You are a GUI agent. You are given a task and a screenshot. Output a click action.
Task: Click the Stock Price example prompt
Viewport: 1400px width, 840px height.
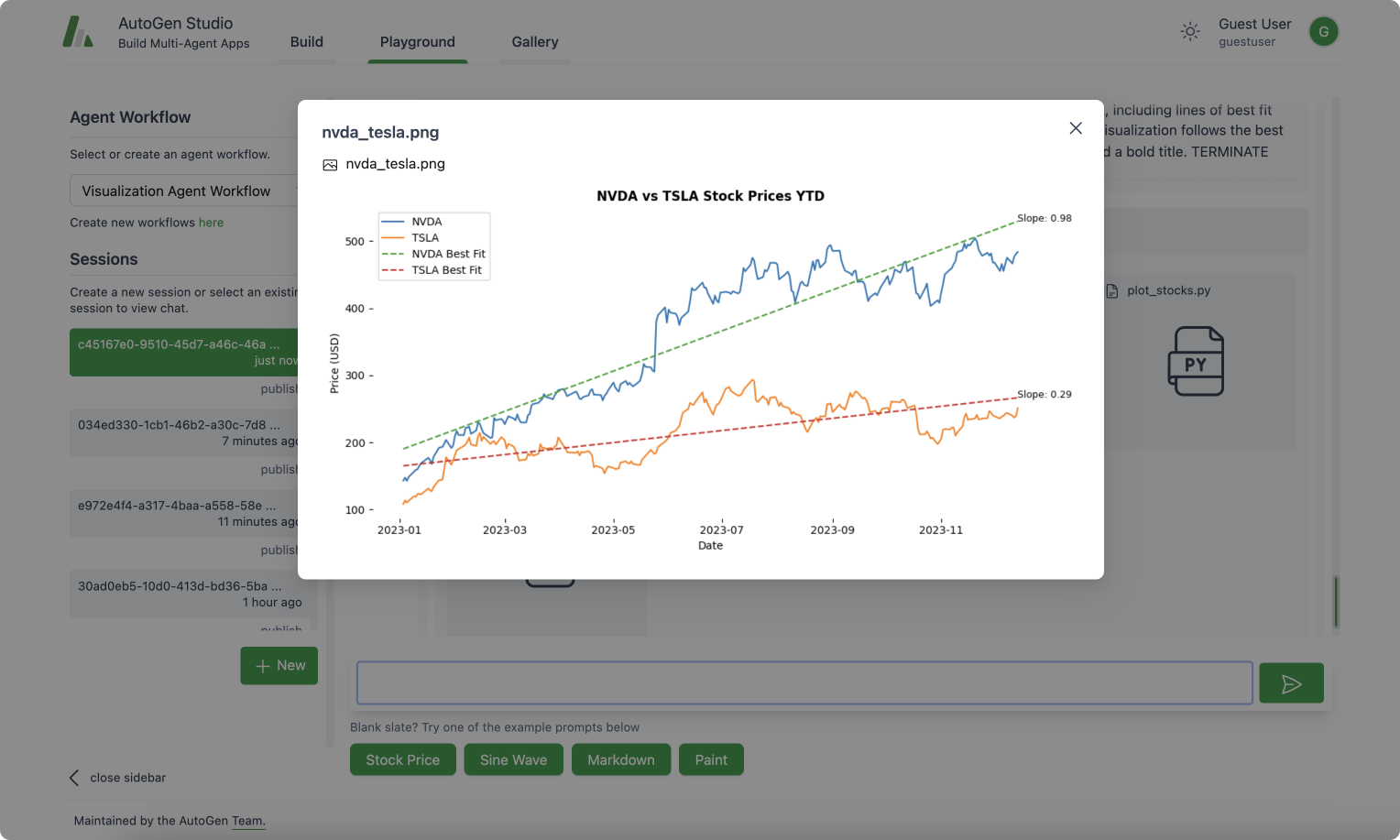coord(402,759)
